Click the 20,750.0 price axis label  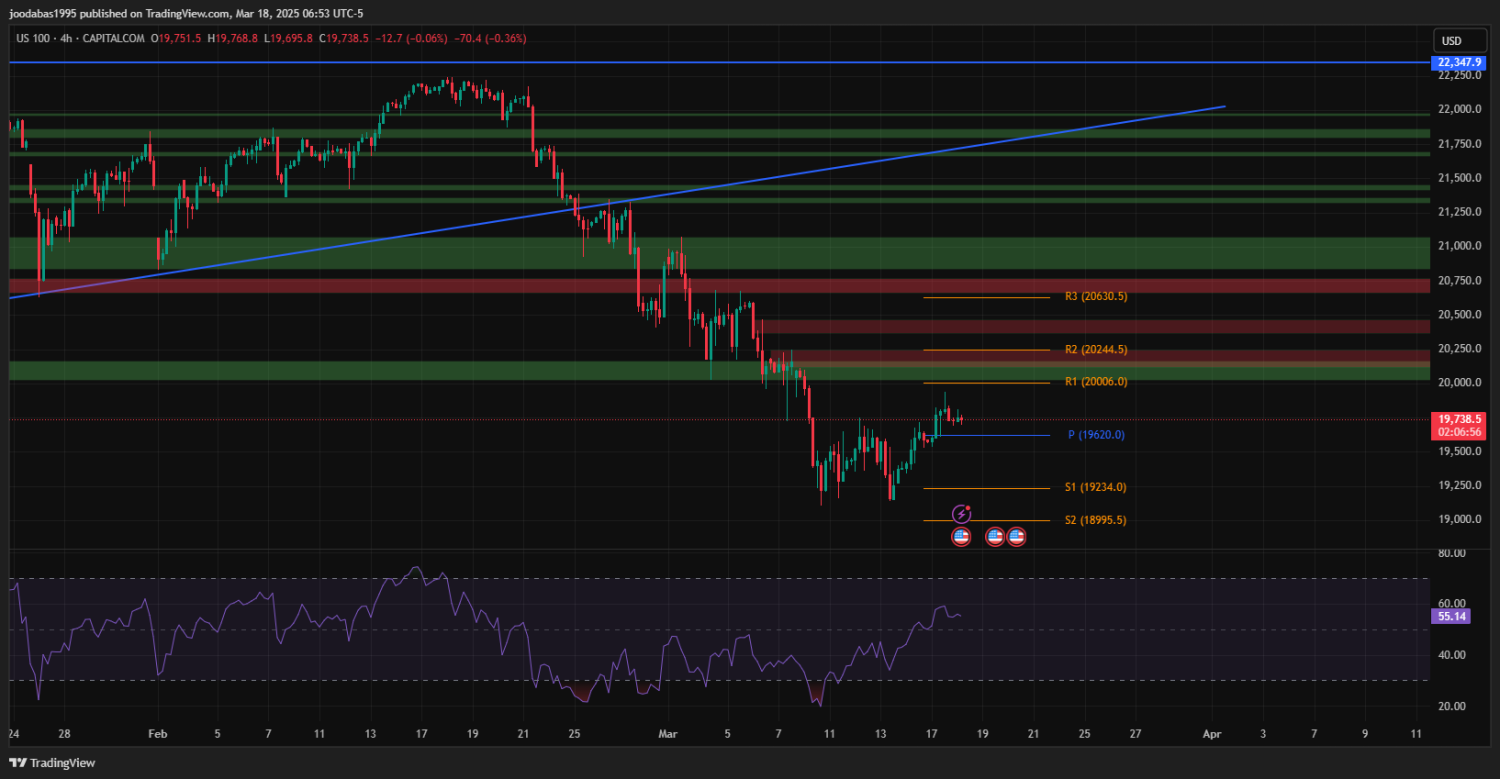[1458, 280]
